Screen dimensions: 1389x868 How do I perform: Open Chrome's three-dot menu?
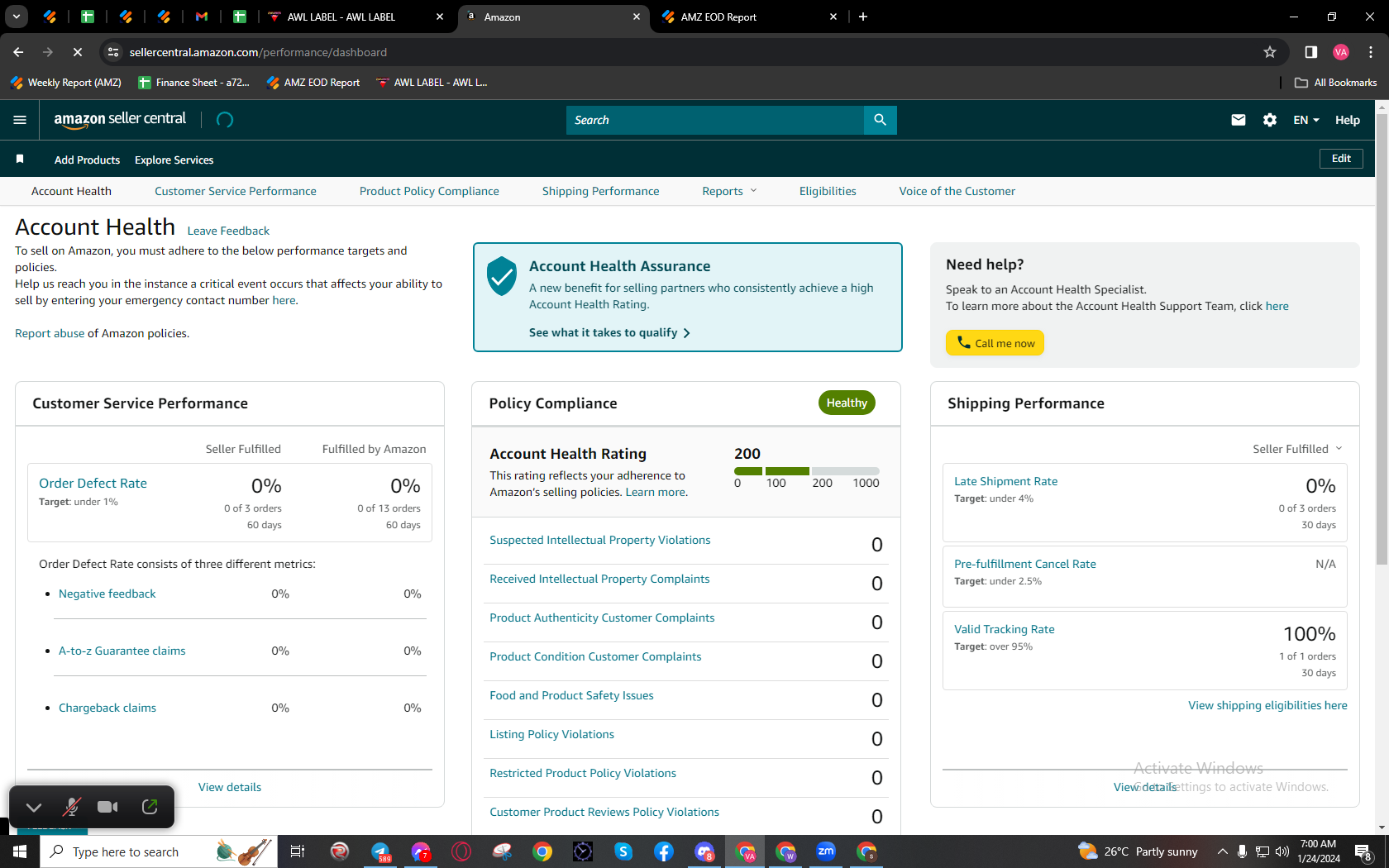(1371, 52)
